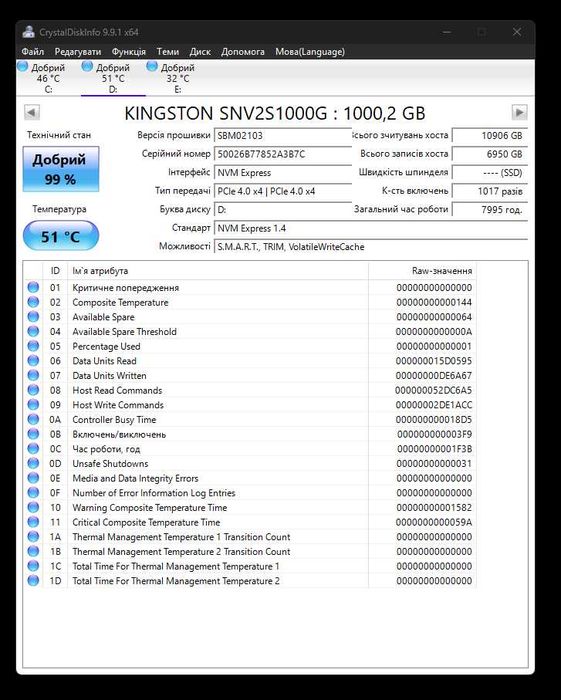Click rotation rate value ---- (SSD)
561x700 pixels.
click(490, 173)
